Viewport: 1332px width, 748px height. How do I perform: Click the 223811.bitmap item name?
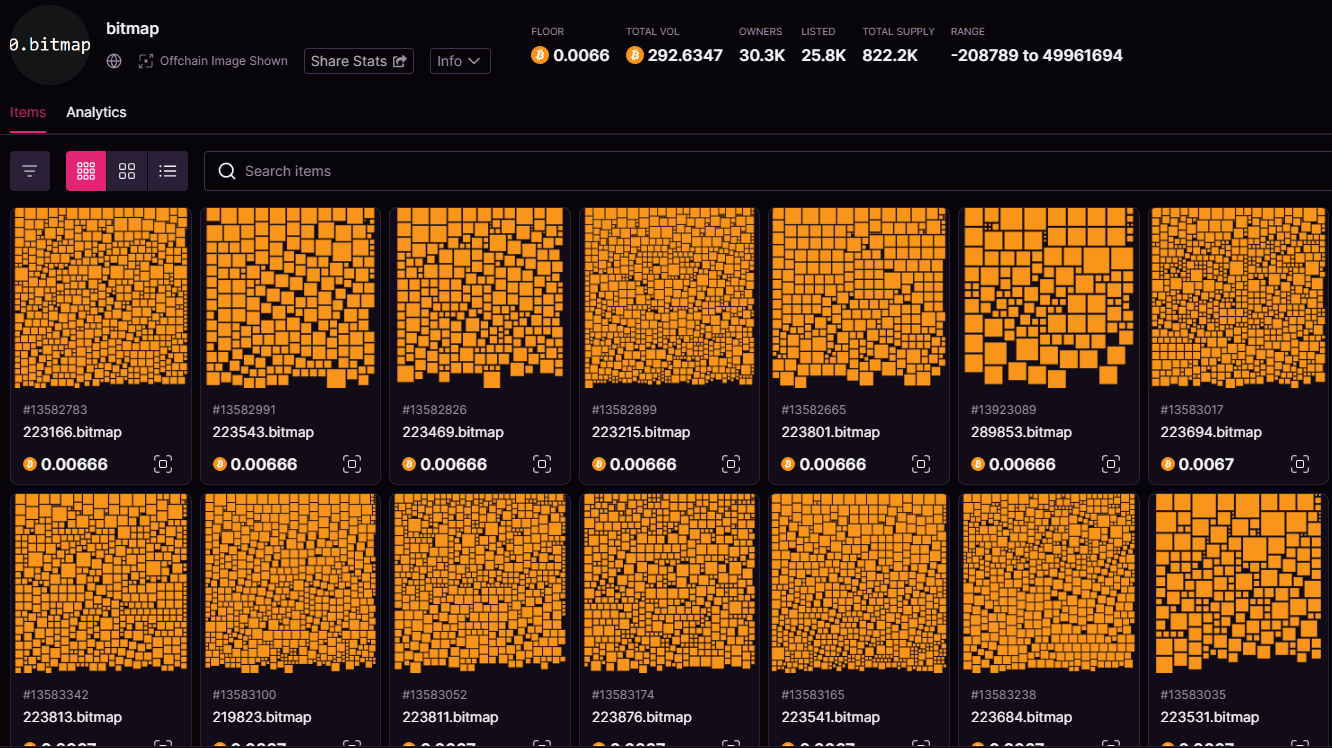point(452,717)
